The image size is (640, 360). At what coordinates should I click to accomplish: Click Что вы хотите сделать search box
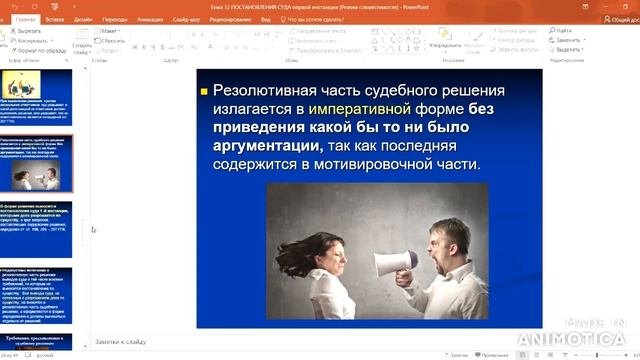coord(313,19)
